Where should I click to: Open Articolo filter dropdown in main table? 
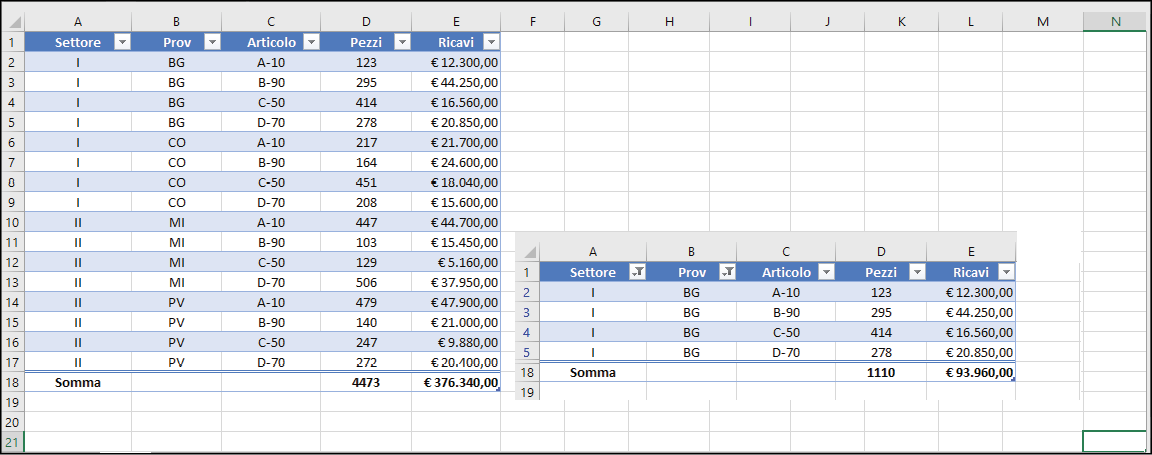pyautogui.click(x=311, y=43)
